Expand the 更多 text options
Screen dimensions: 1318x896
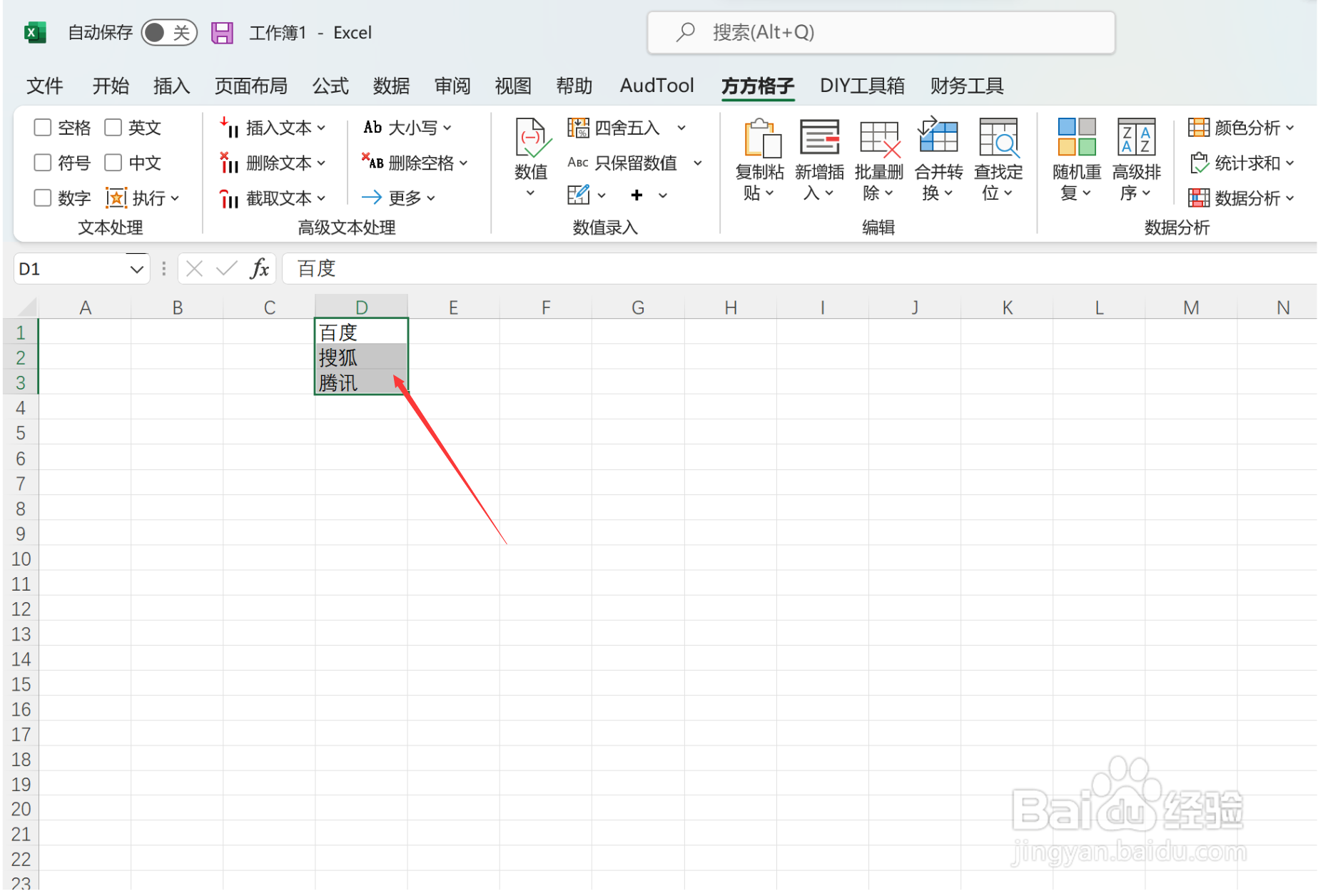tap(397, 198)
